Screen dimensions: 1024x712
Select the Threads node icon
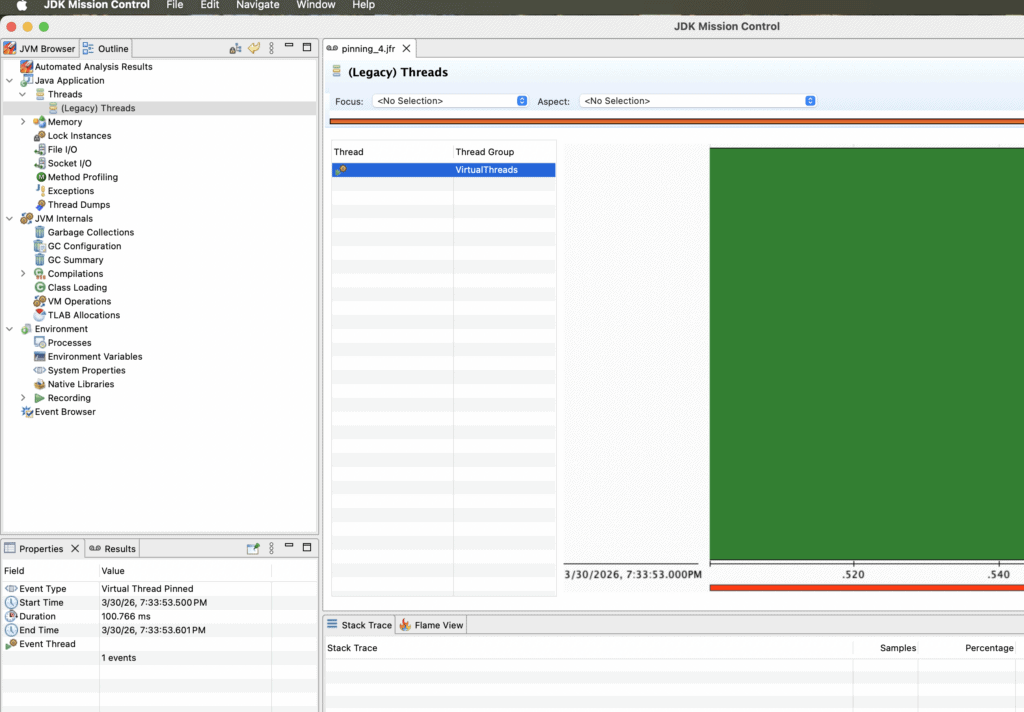click(40, 94)
